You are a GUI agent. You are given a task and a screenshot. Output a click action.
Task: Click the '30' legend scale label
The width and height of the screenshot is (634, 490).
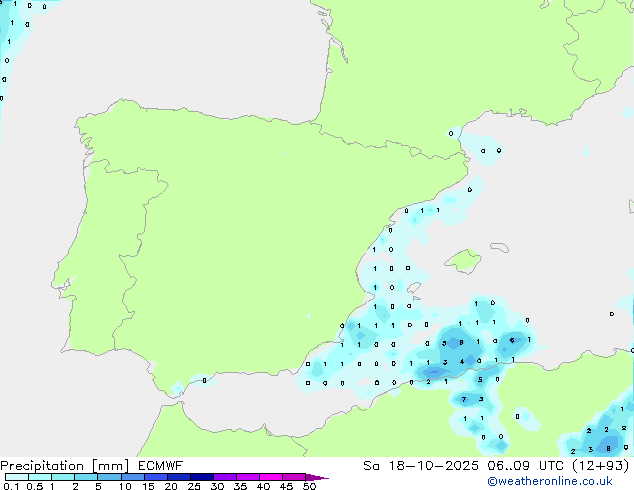217,486
